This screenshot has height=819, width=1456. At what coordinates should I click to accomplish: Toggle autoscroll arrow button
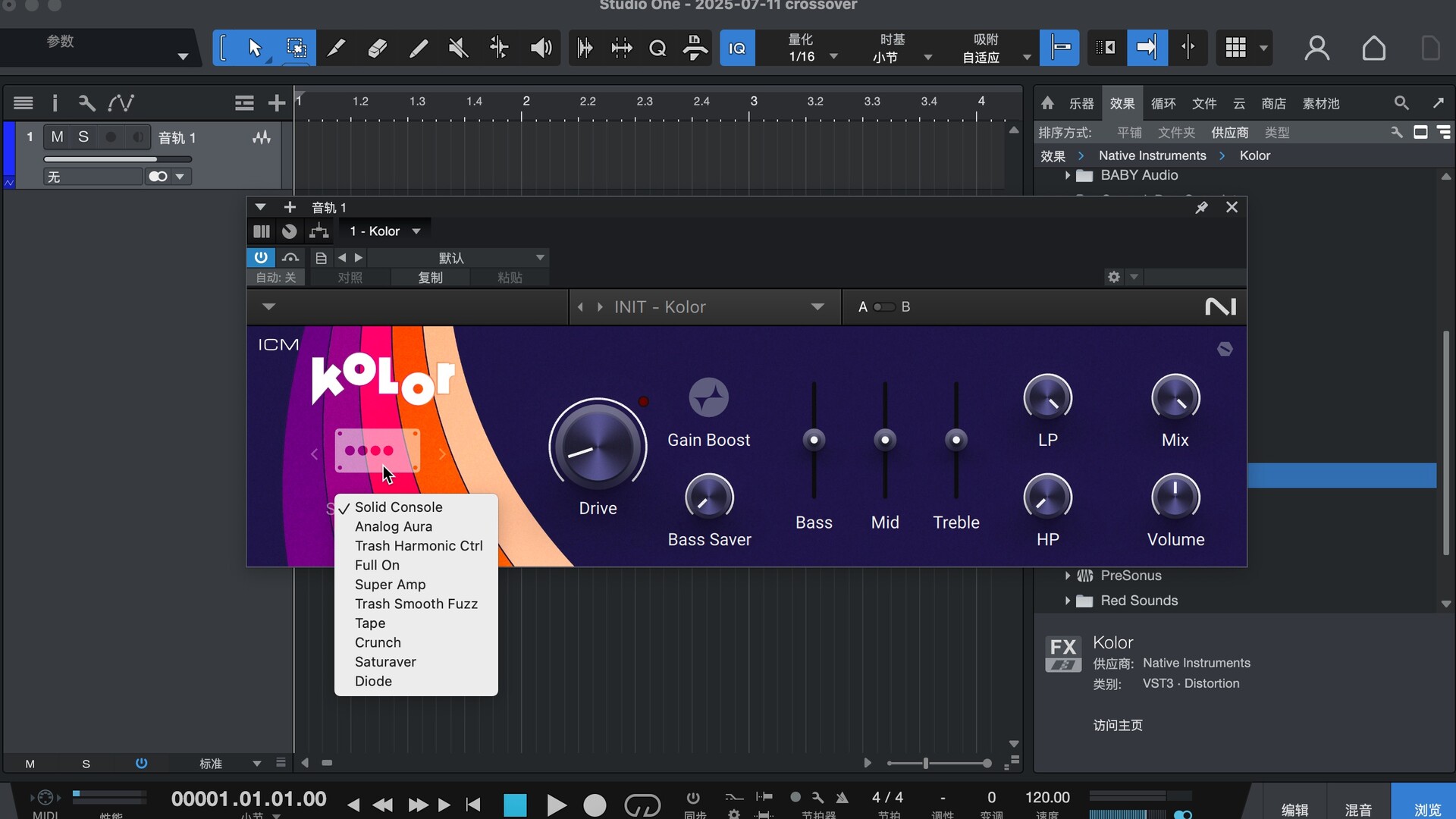pos(1147,49)
